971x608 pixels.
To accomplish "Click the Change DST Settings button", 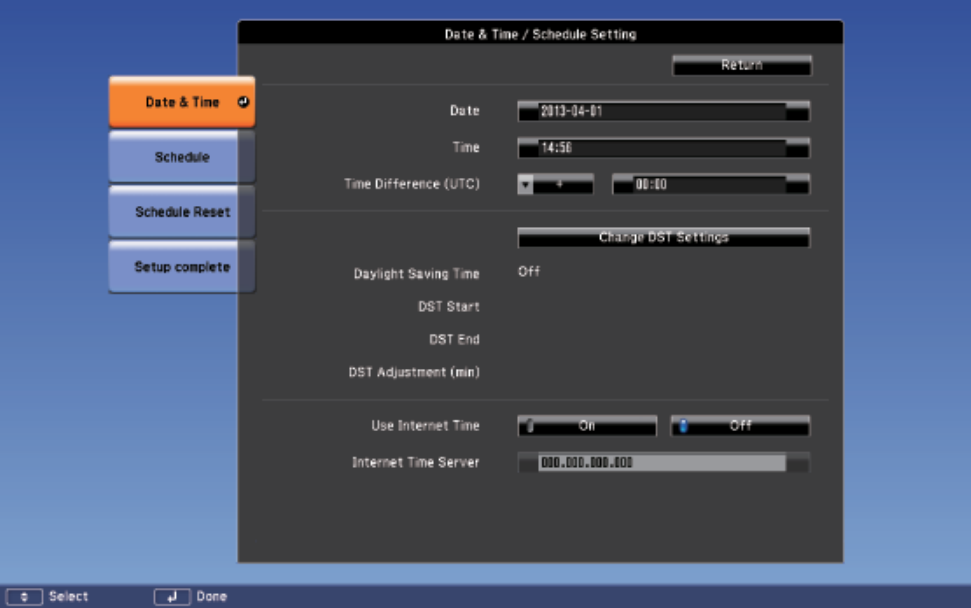I will (x=663, y=238).
